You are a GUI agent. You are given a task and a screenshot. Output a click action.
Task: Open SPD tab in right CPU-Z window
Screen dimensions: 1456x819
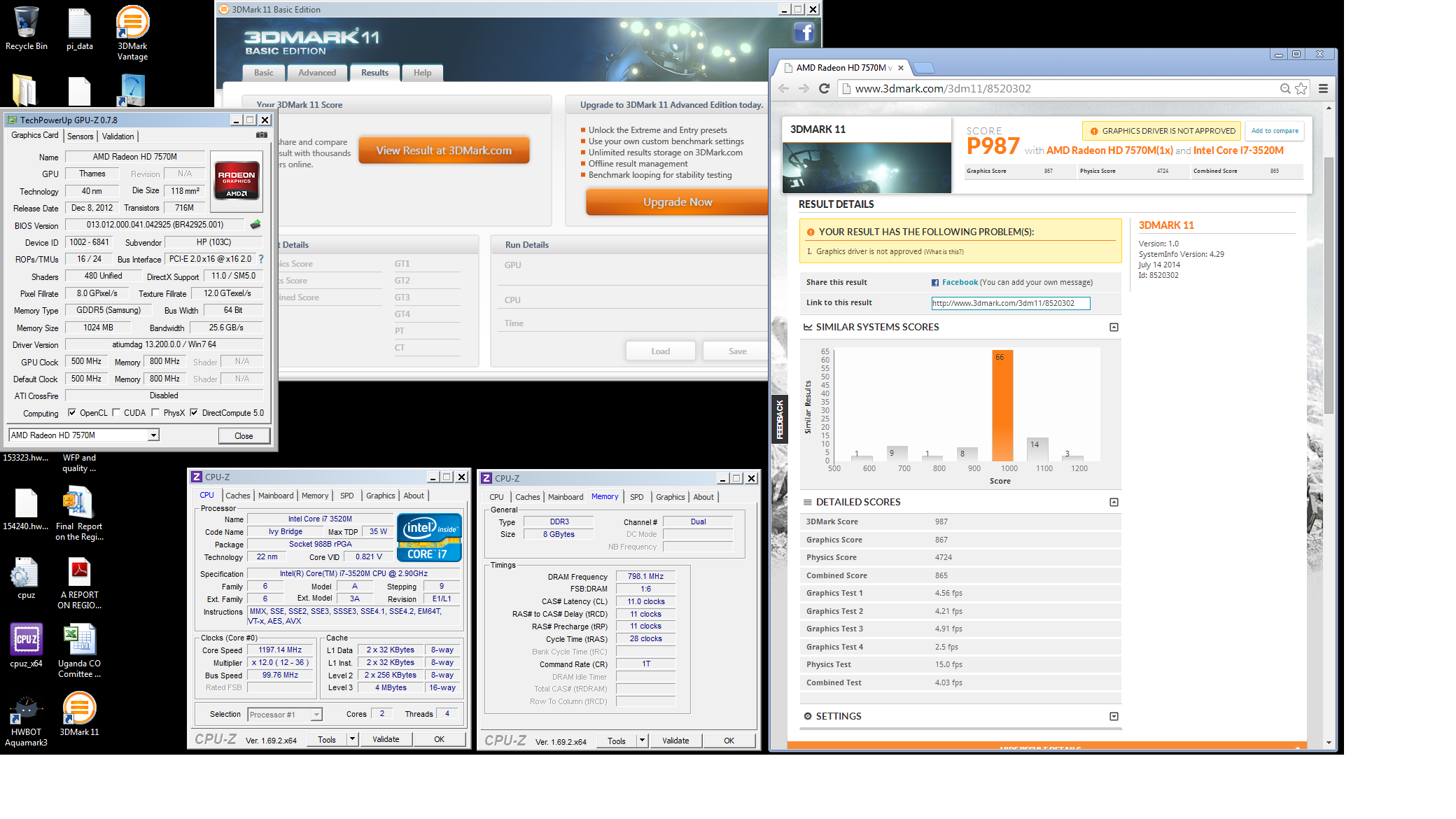(x=636, y=497)
